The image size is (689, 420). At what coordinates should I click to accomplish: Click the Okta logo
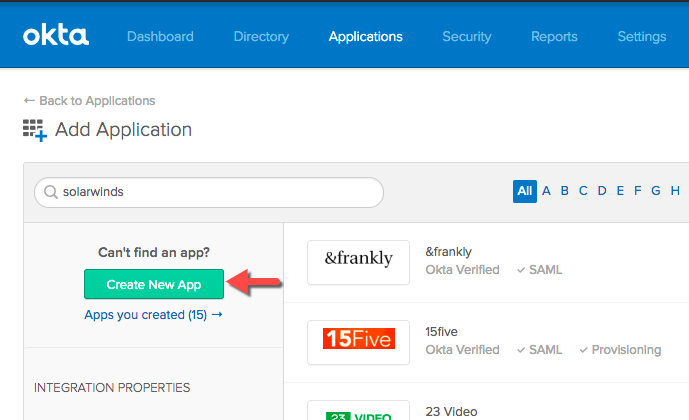pyautogui.click(x=56, y=36)
